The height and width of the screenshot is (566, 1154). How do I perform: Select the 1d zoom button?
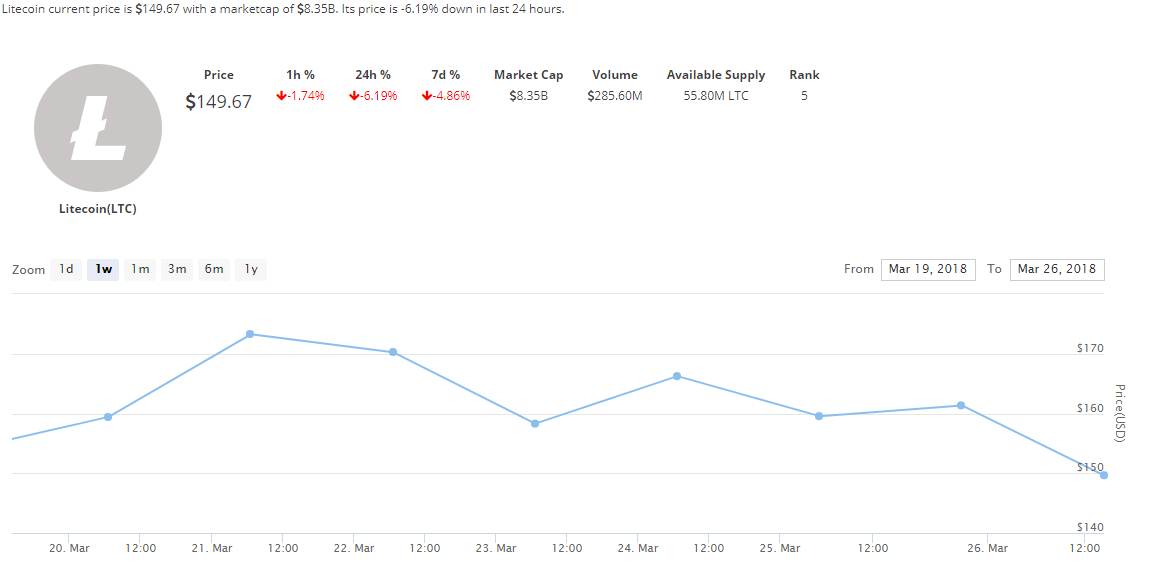(66, 269)
